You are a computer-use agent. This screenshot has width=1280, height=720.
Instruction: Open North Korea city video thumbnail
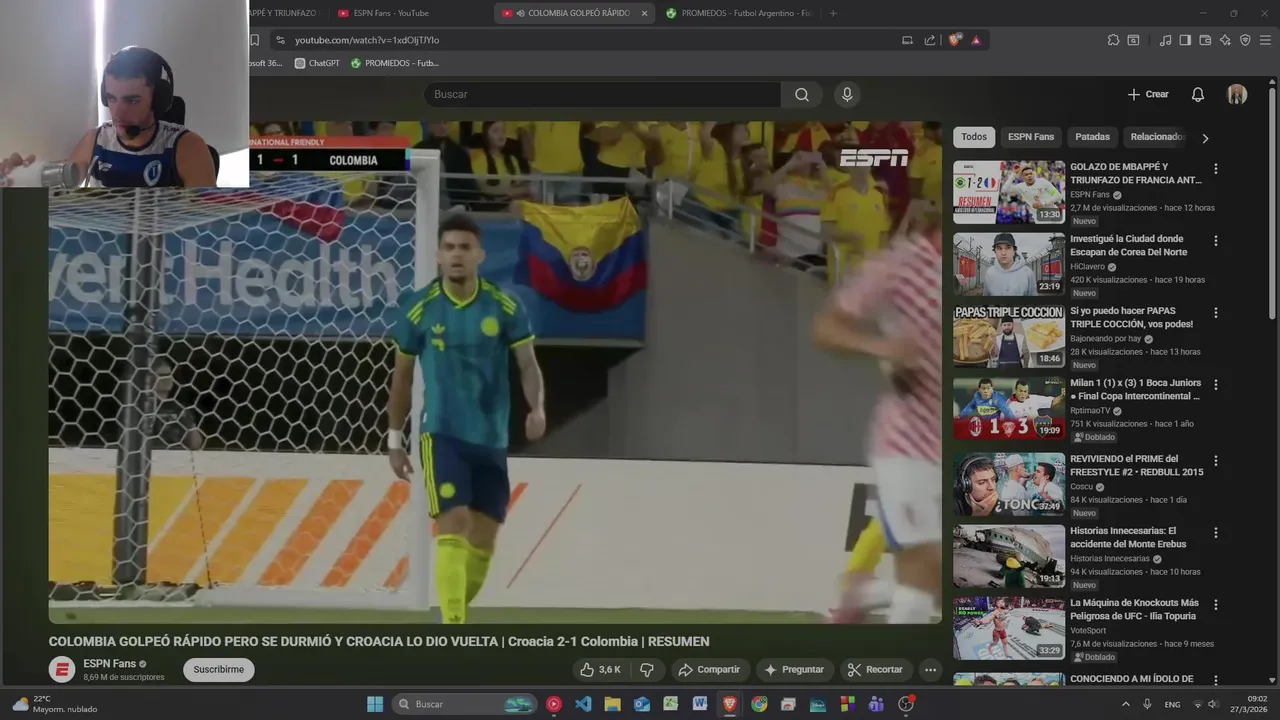click(x=1009, y=264)
